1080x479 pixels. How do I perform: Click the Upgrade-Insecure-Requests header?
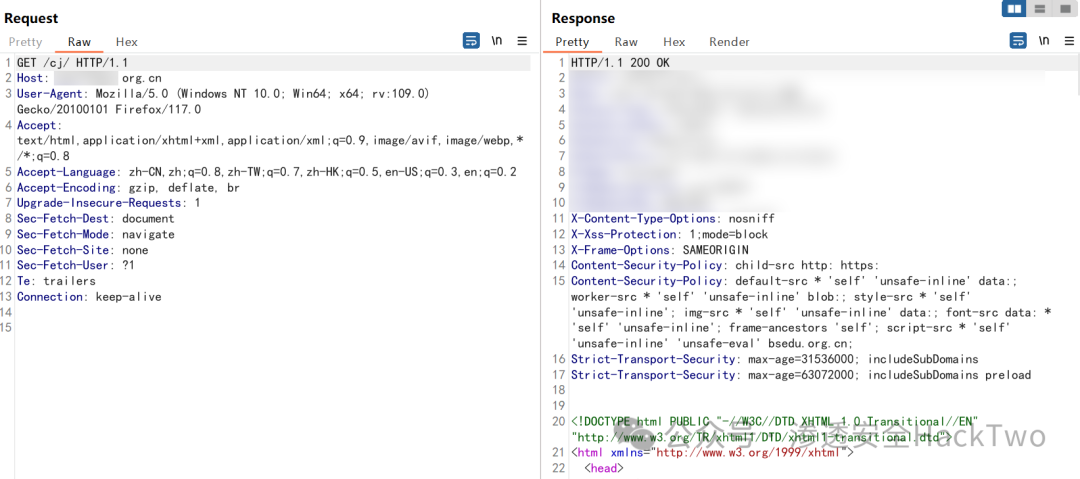pos(108,203)
